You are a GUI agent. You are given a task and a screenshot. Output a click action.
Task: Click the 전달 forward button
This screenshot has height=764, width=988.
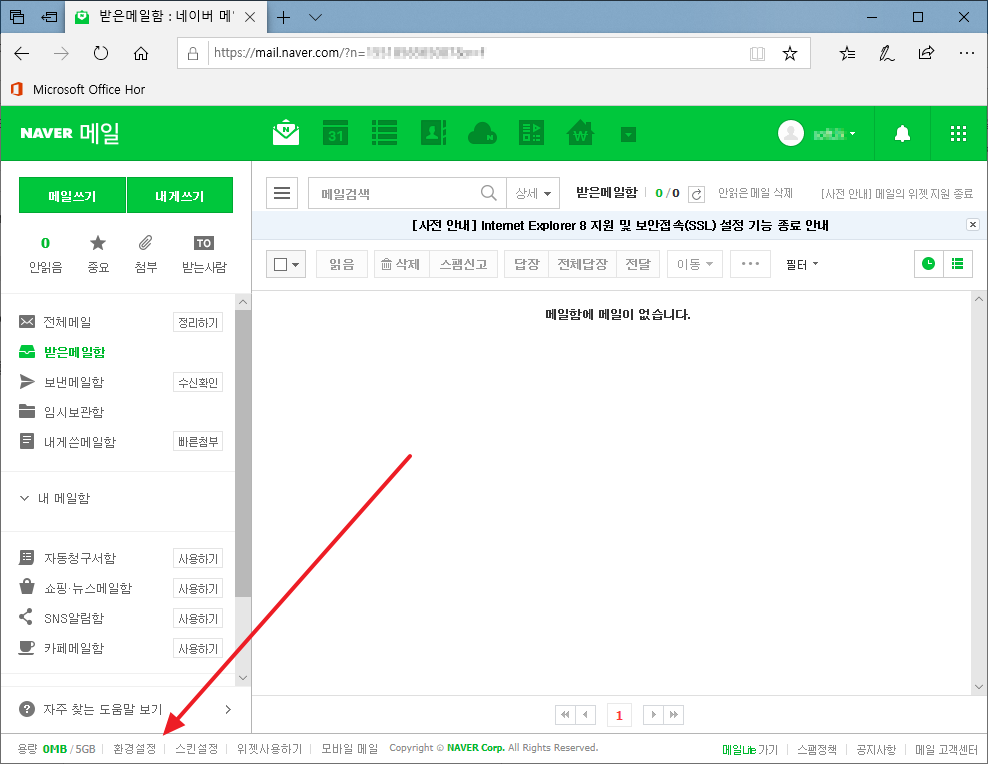[x=638, y=265]
